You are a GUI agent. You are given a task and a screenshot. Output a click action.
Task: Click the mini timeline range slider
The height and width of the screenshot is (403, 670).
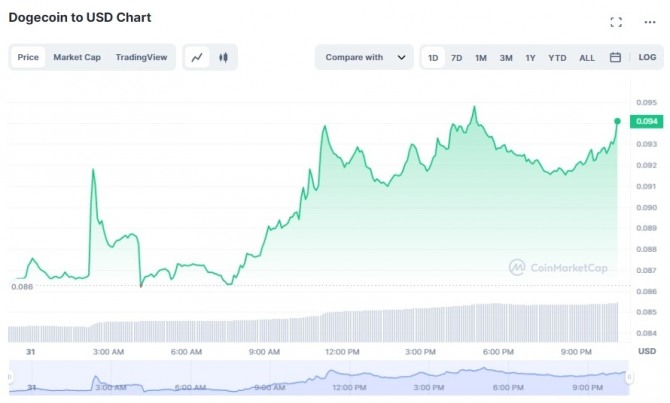coord(320,378)
